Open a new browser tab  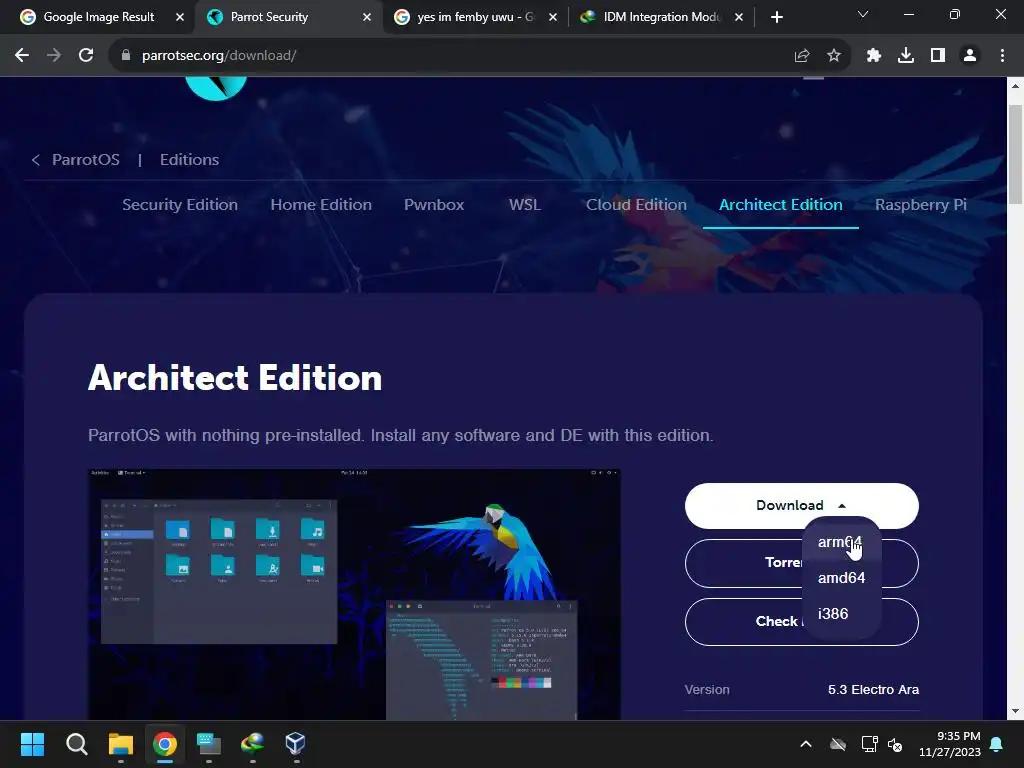click(776, 17)
